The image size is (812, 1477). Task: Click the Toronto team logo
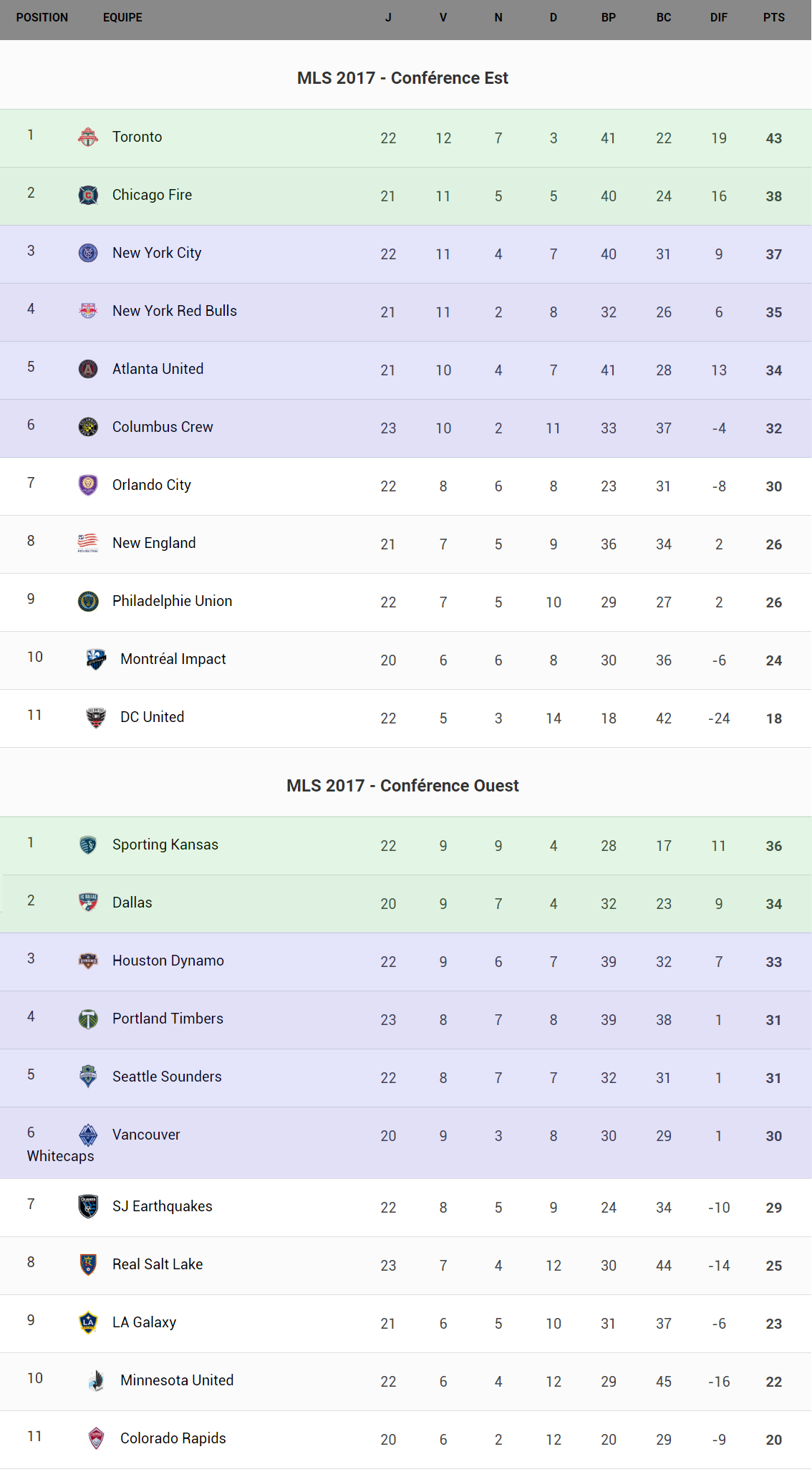pyautogui.click(x=88, y=137)
